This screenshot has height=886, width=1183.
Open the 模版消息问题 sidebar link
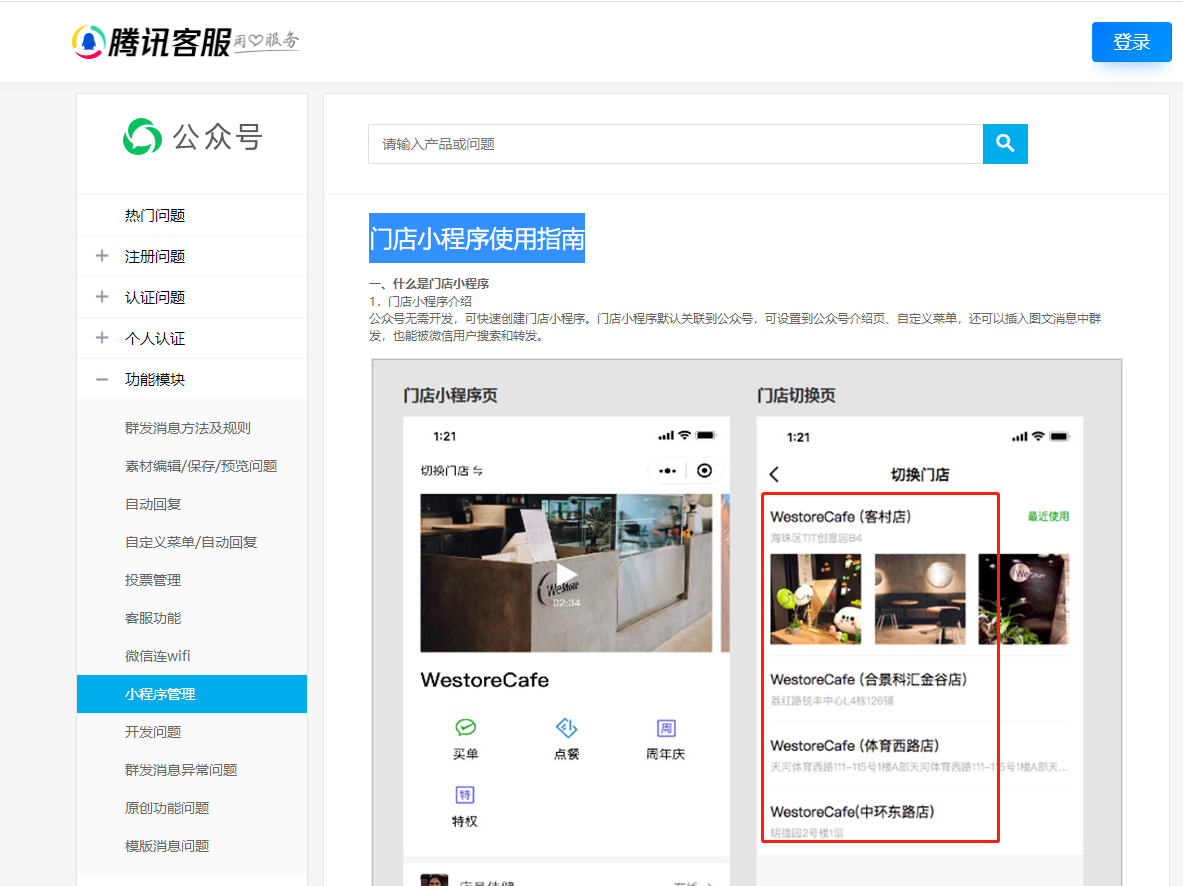(x=167, y=846)
